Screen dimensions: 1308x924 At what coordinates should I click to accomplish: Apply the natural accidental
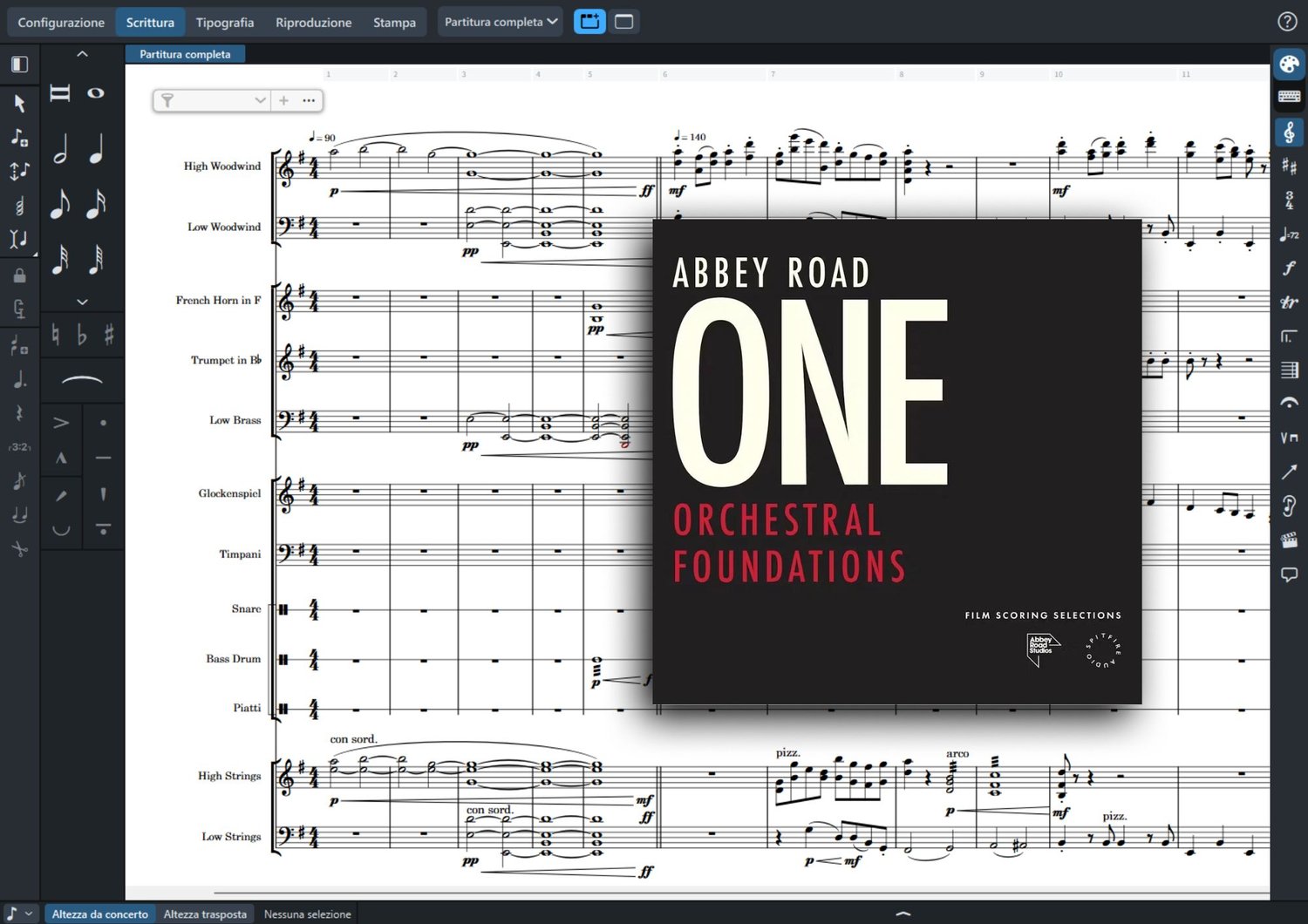coord(56,335)
